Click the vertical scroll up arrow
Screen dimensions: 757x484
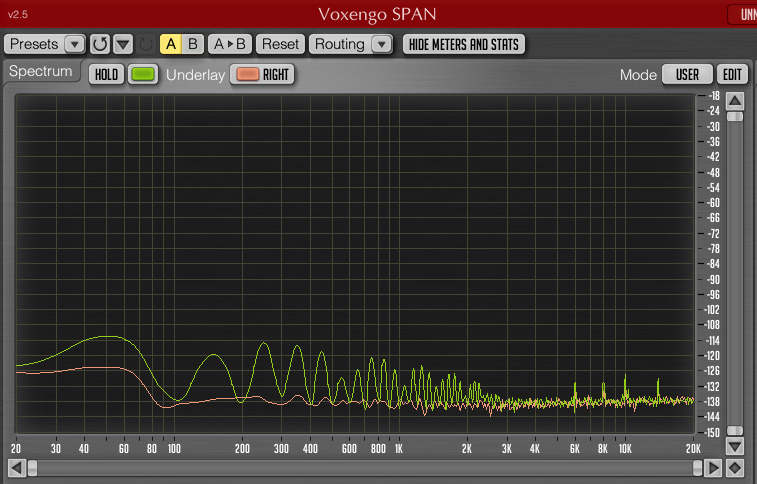point(735,100)
